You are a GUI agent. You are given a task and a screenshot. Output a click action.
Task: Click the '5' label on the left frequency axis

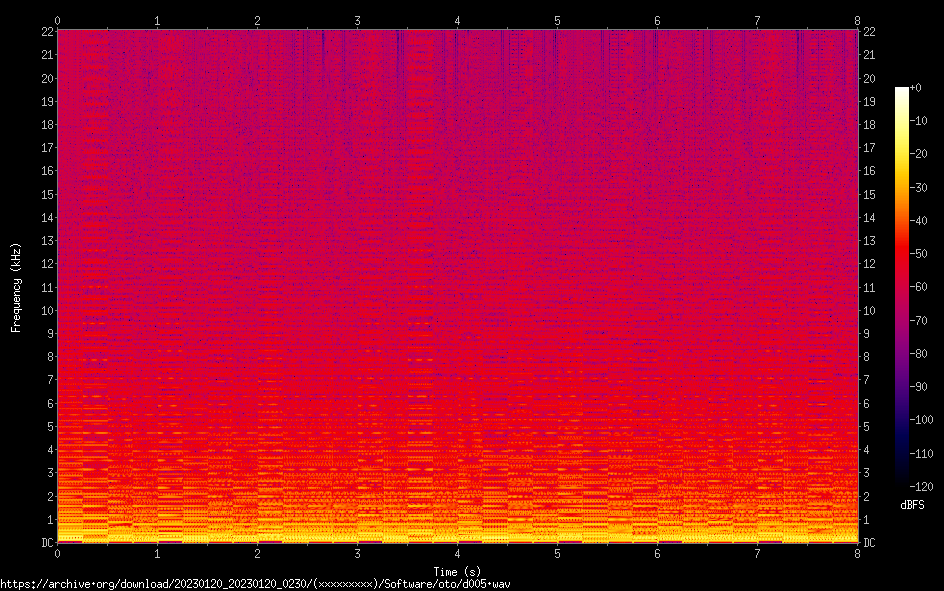(47, 426)
